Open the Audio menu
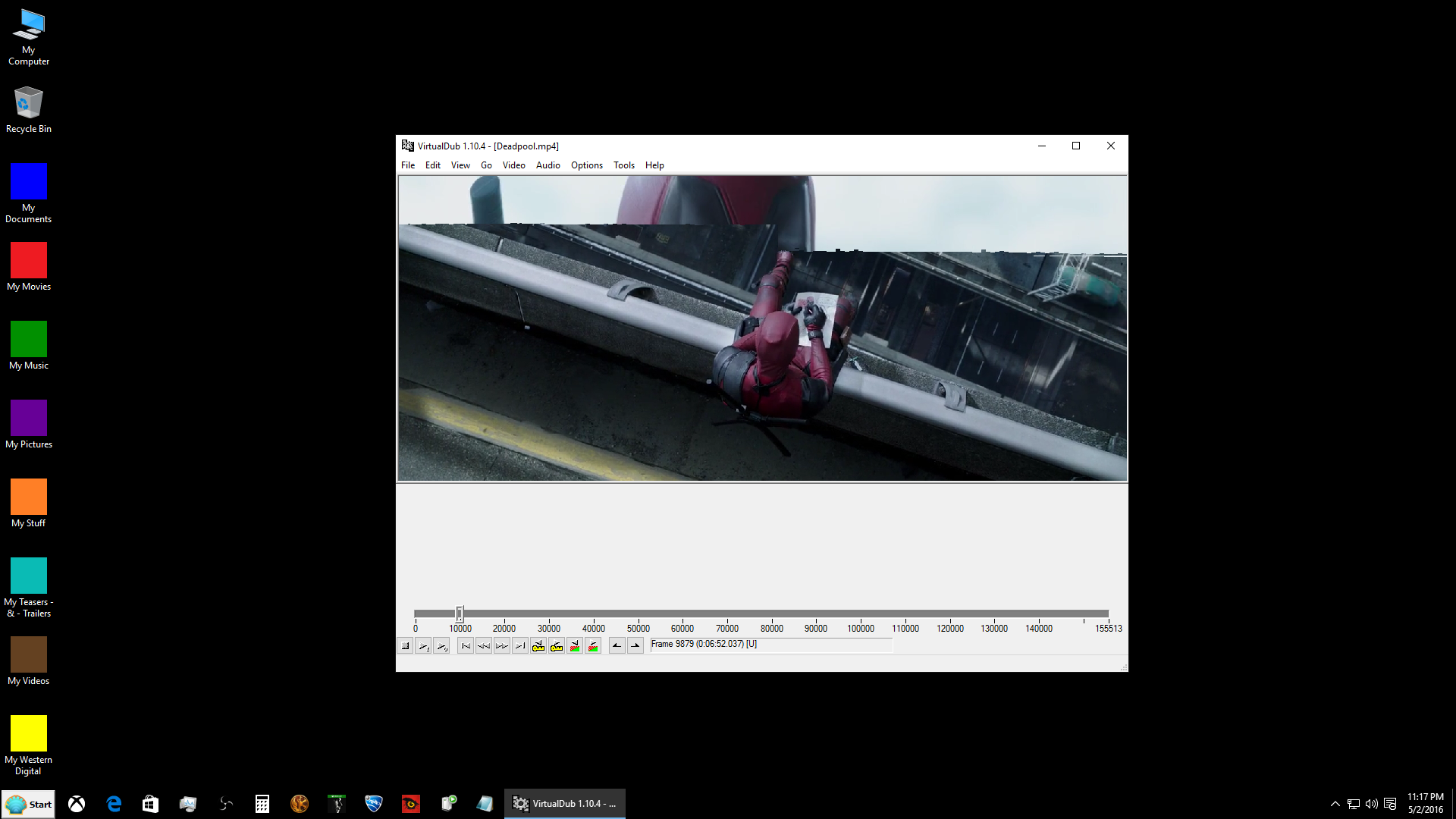 click(548, 165)
